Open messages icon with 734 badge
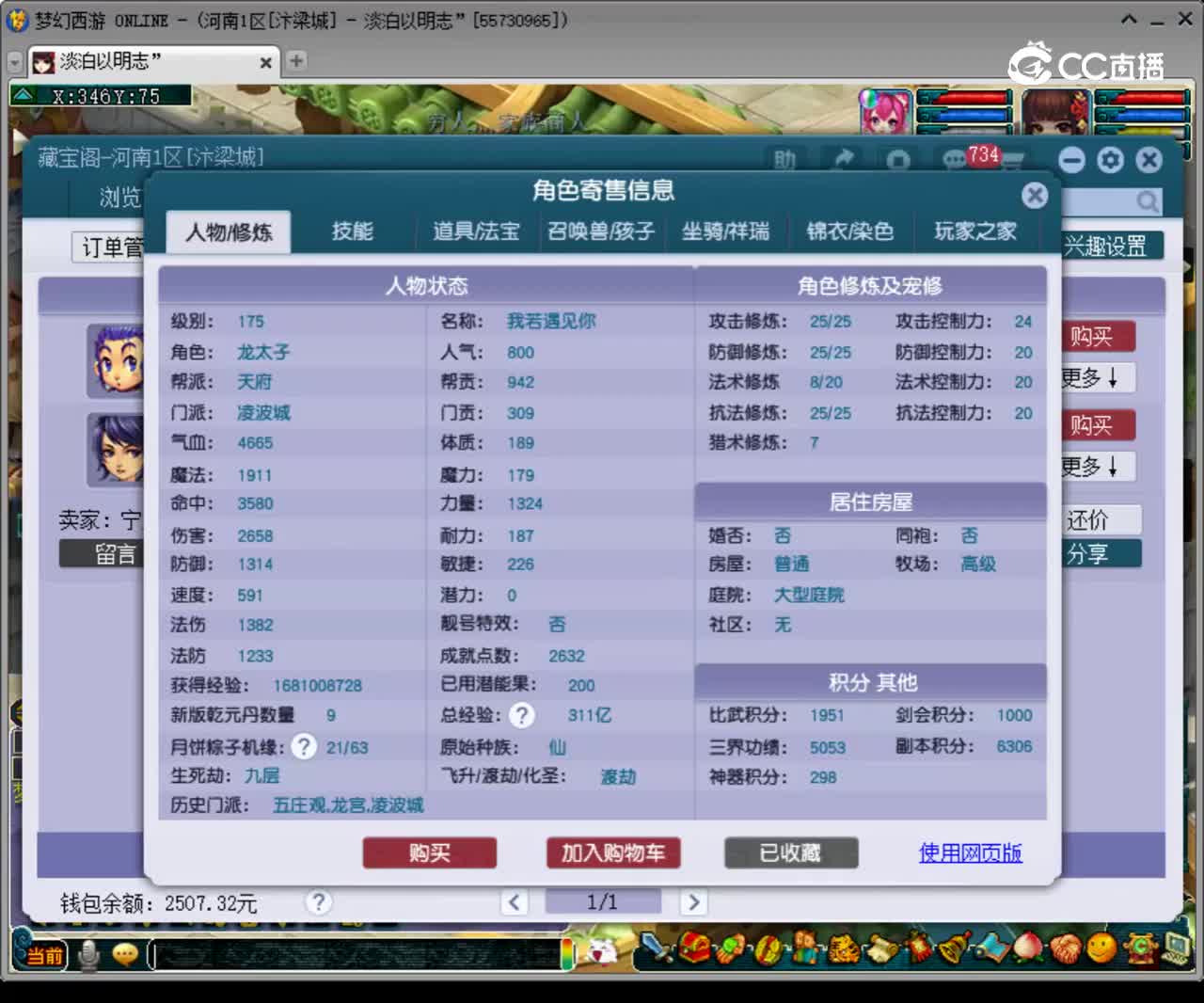 pyautogui.click(x=958, y=160)
